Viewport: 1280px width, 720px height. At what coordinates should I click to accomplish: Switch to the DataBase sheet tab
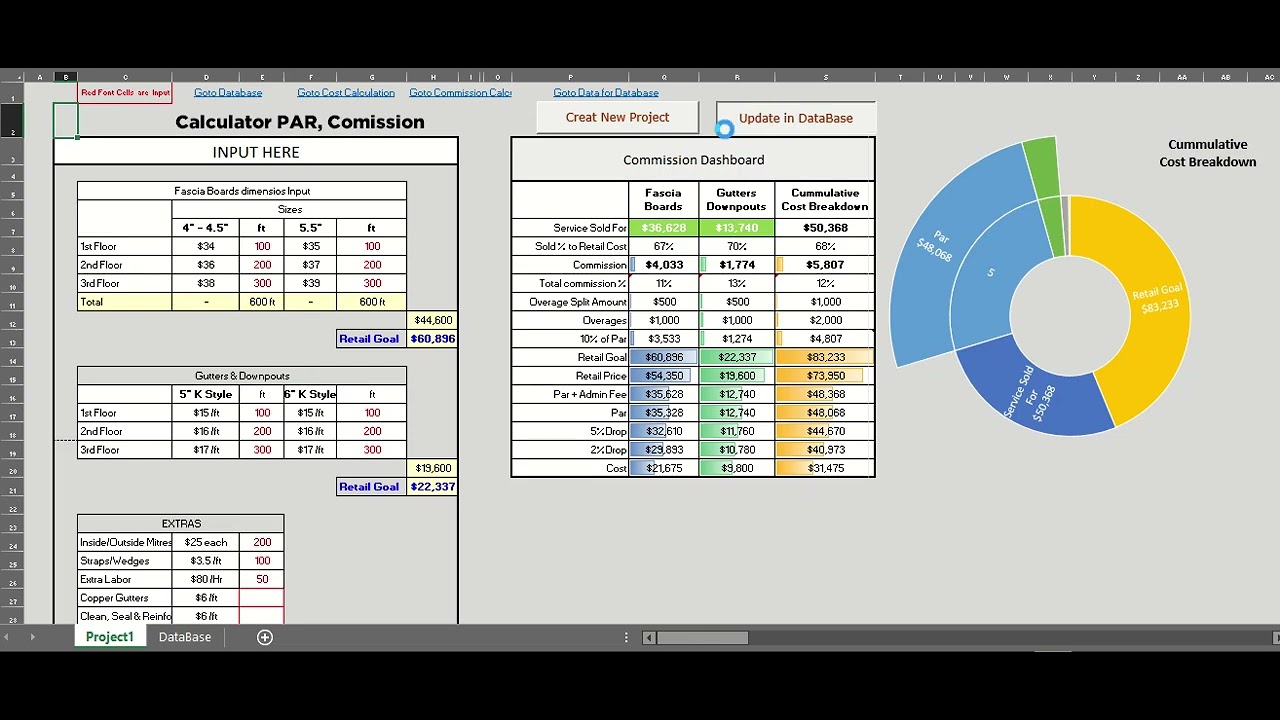click(185, 637)
